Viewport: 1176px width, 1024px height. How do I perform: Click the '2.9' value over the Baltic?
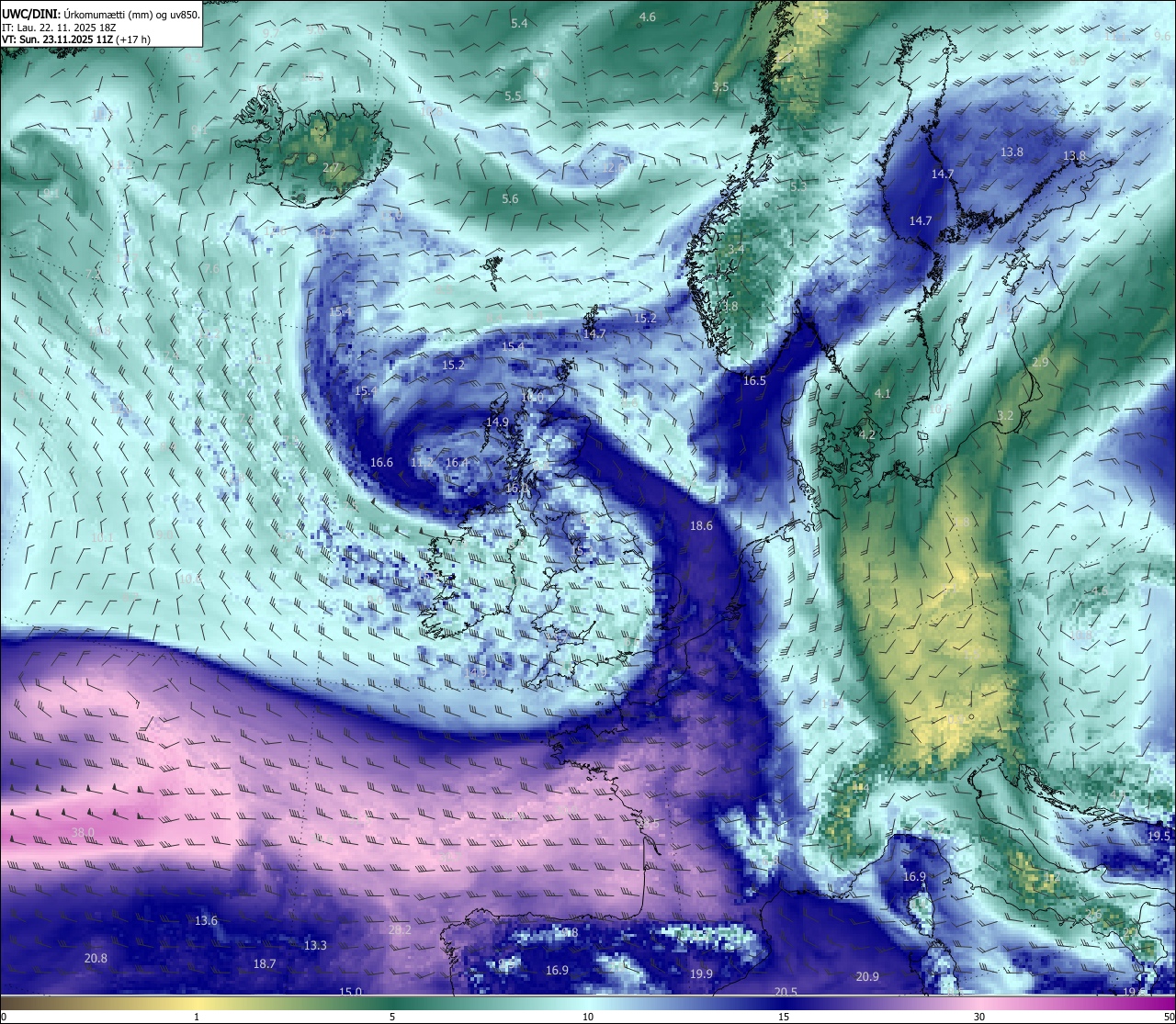click(1040, 363)
